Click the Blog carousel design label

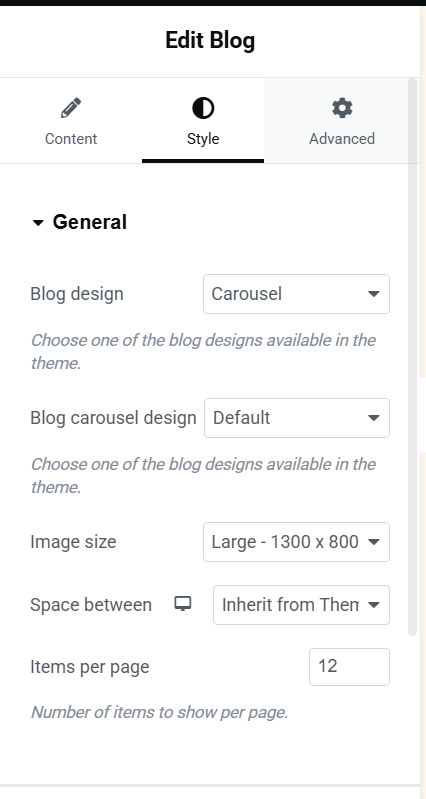113,418
